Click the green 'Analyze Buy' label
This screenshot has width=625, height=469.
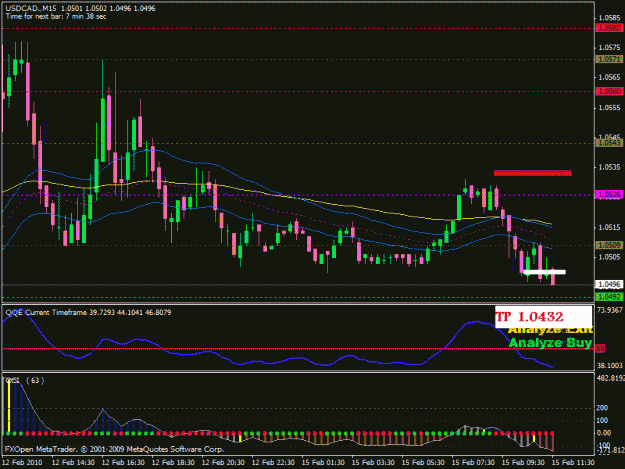pos(550,343)
